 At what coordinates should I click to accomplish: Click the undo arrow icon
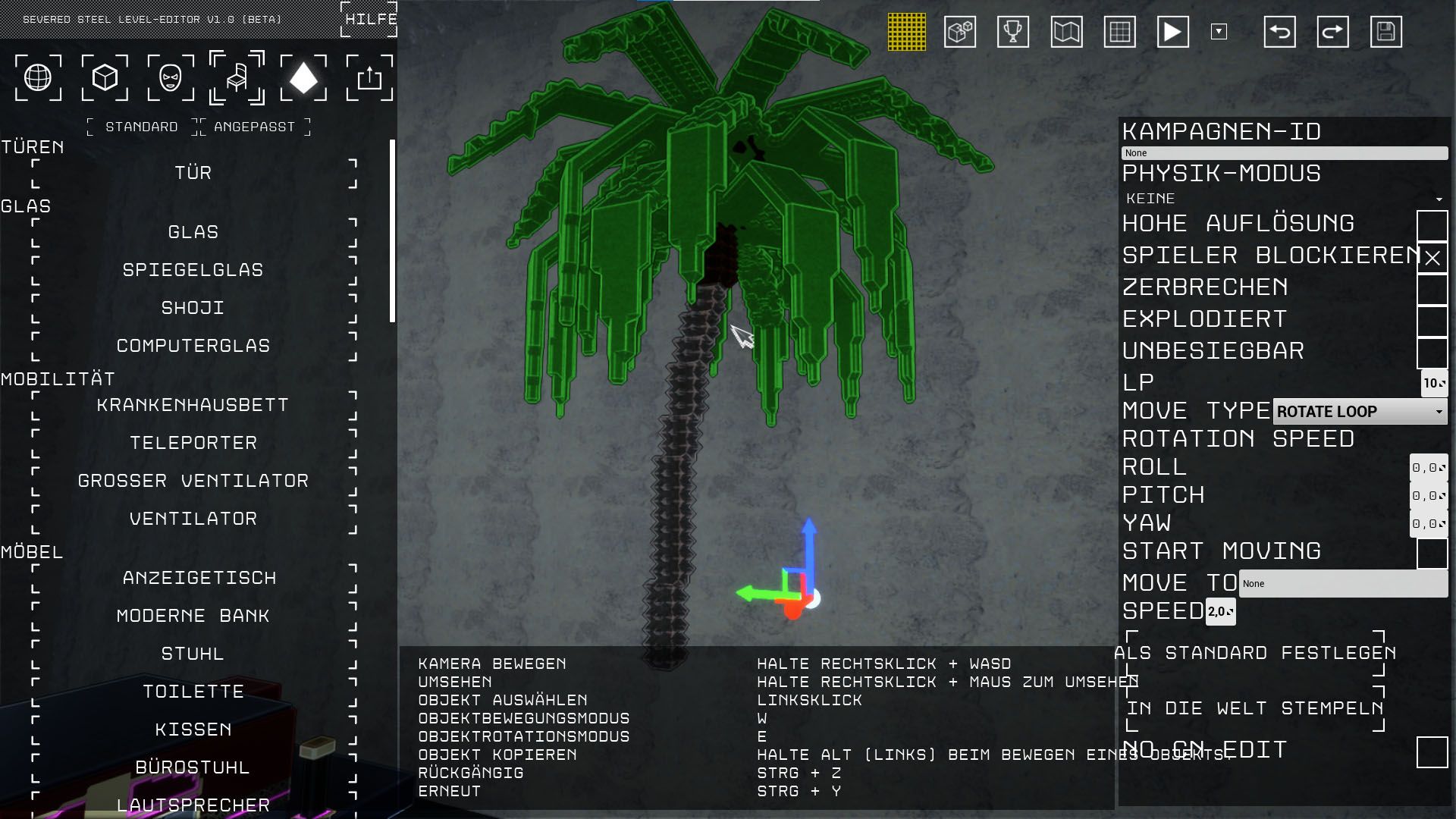click(1280, 32)
